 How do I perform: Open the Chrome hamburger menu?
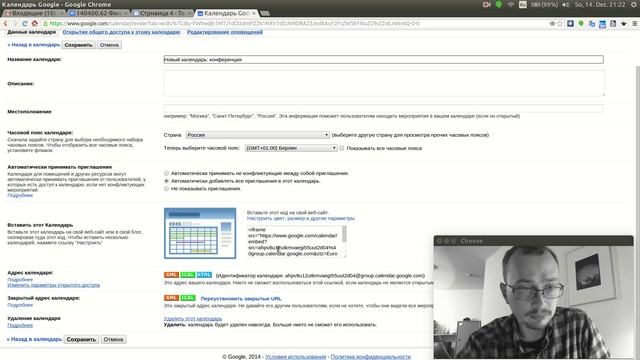635,24
